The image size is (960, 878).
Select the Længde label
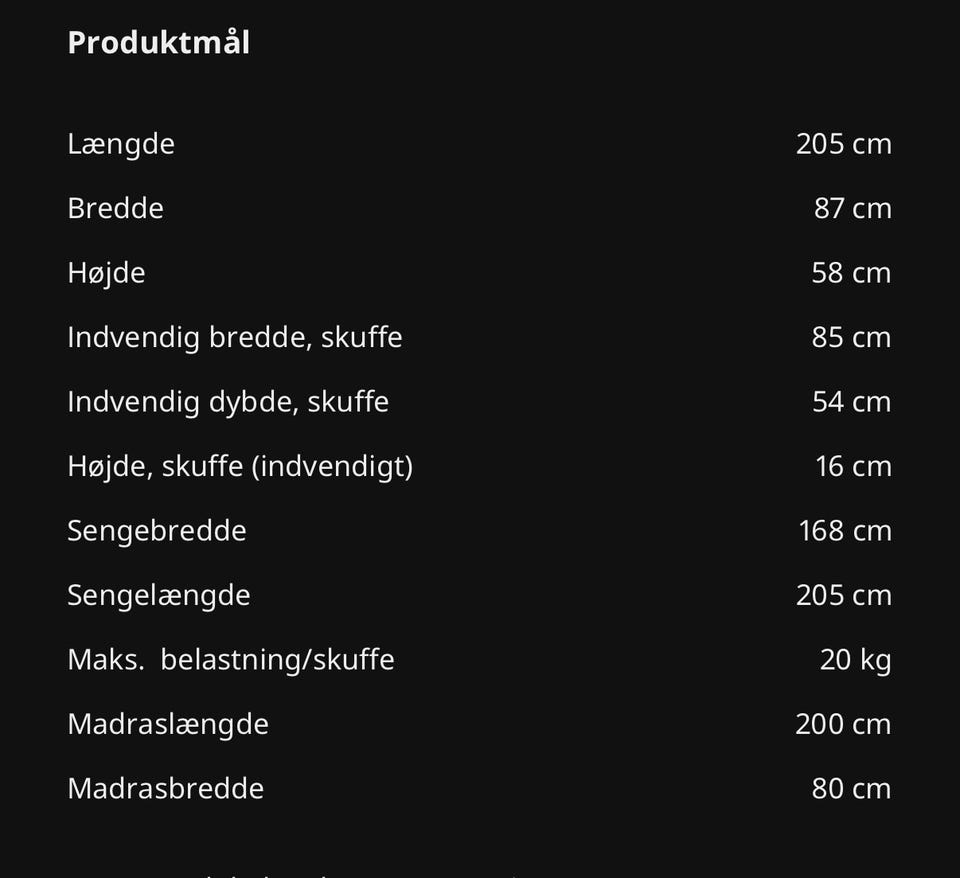coord(121,144)
